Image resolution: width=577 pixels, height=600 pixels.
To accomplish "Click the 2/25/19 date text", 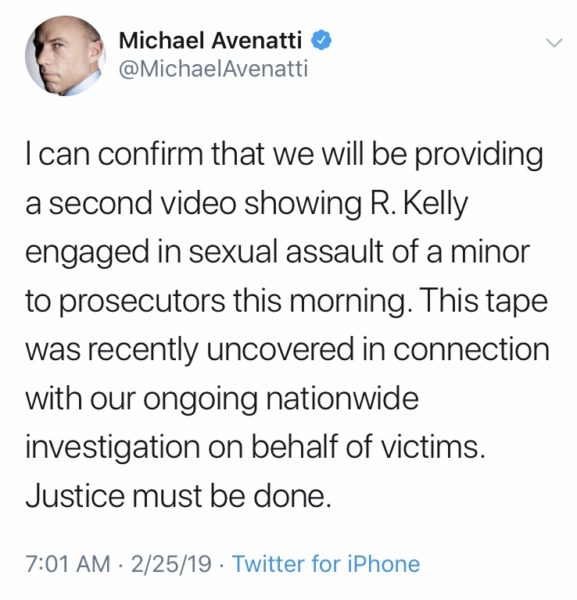I will 171,564.
